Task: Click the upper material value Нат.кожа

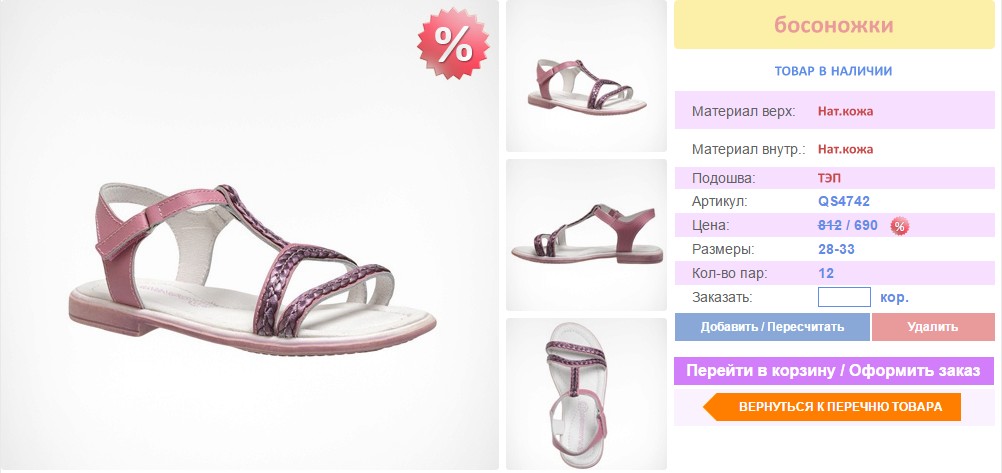Action: coord(845,111)
